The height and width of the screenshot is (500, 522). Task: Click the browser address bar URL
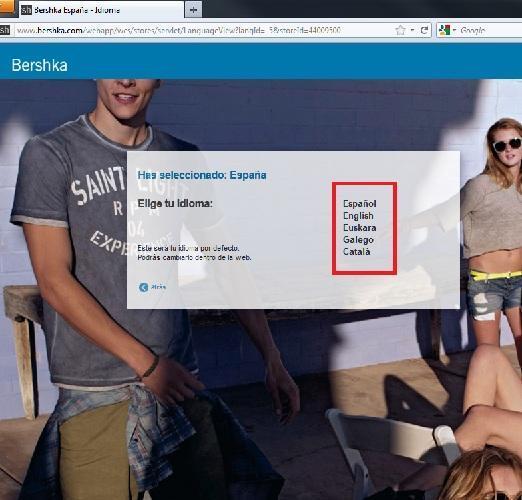click(x=178, y=31)
